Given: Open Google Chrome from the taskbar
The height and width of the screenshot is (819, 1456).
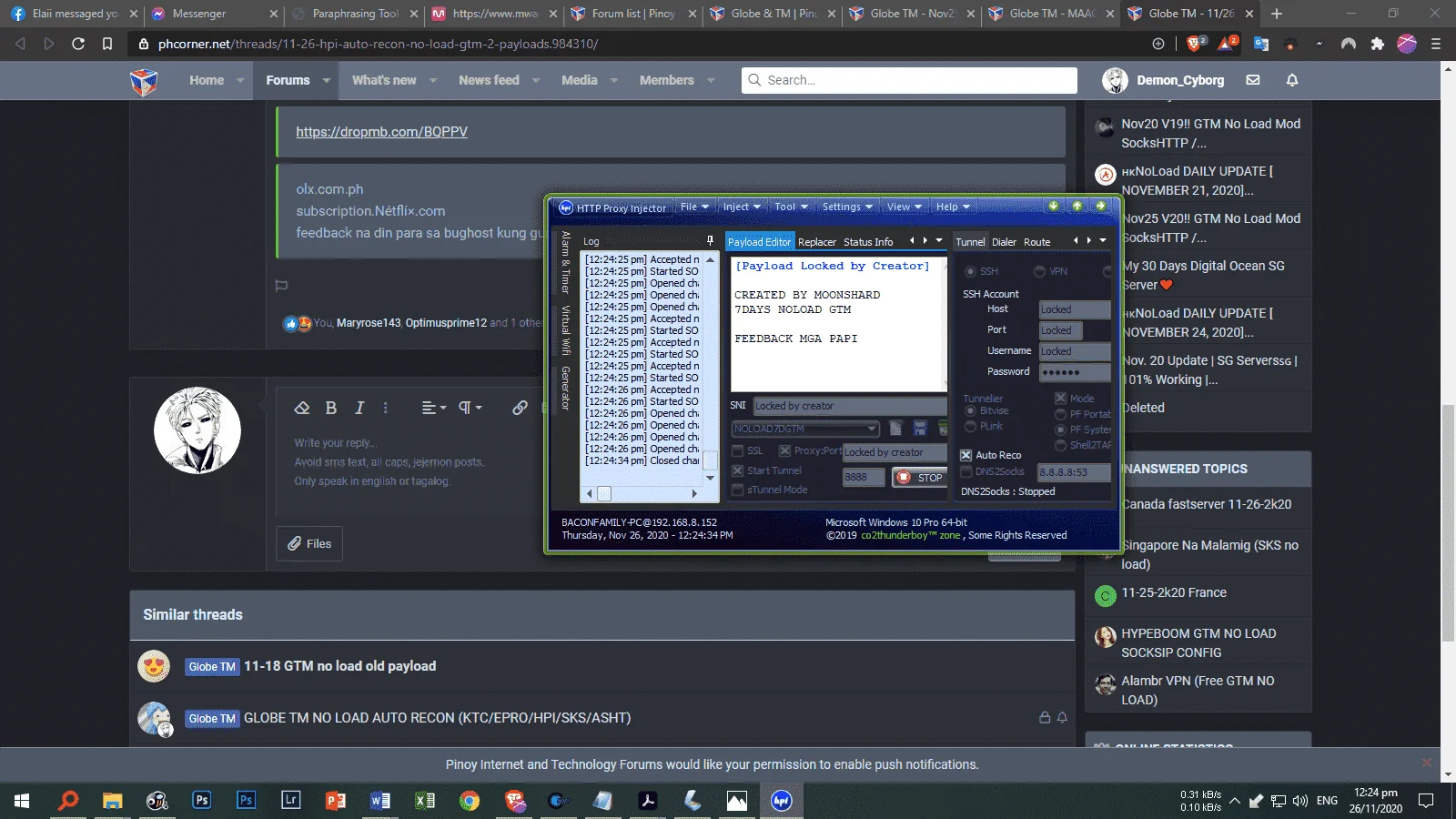Looking at the screenshot, I should (x=470, y=800).
